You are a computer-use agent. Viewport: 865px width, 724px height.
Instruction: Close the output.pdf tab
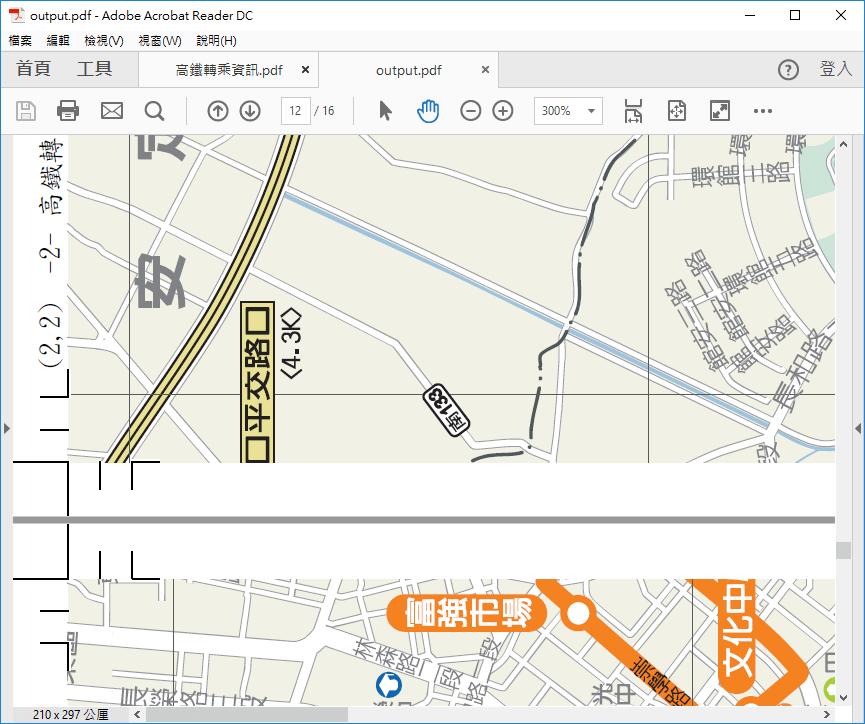coord(486,70)
